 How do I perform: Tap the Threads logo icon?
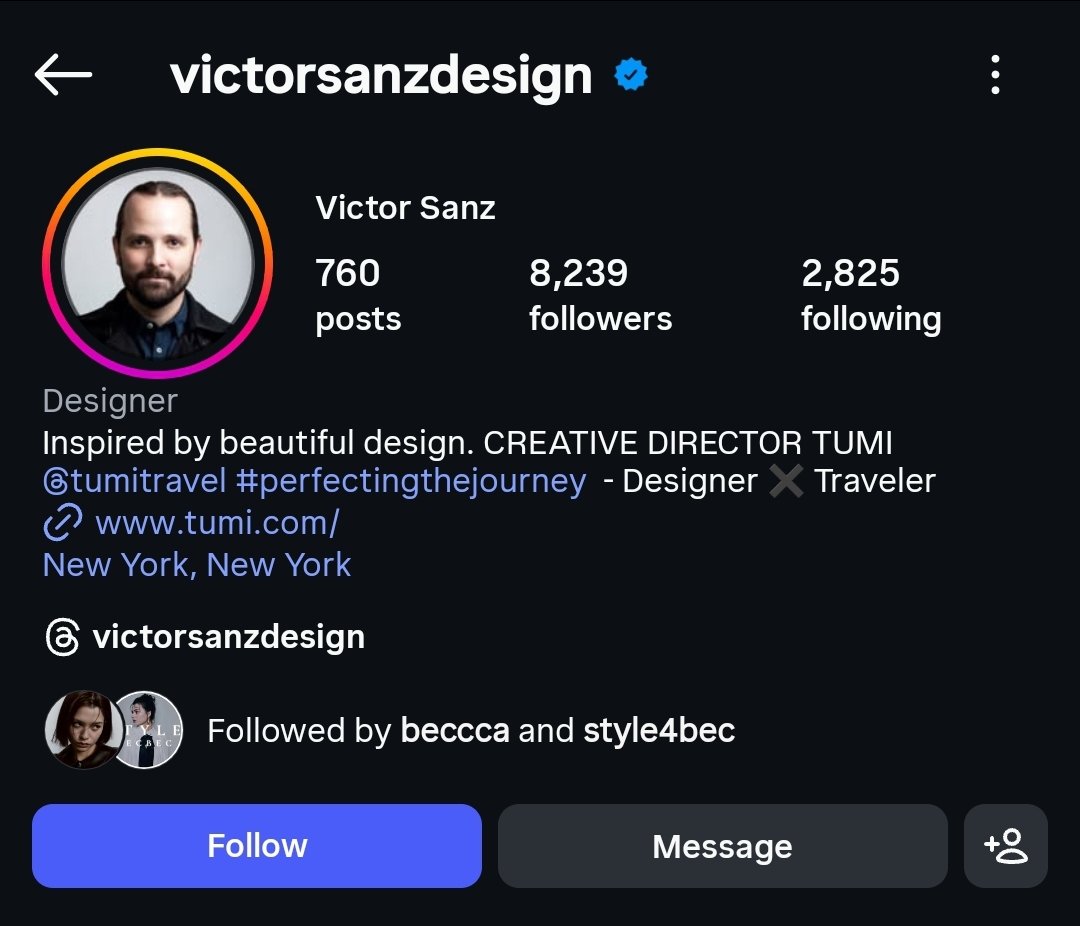(x=62, y=637)
